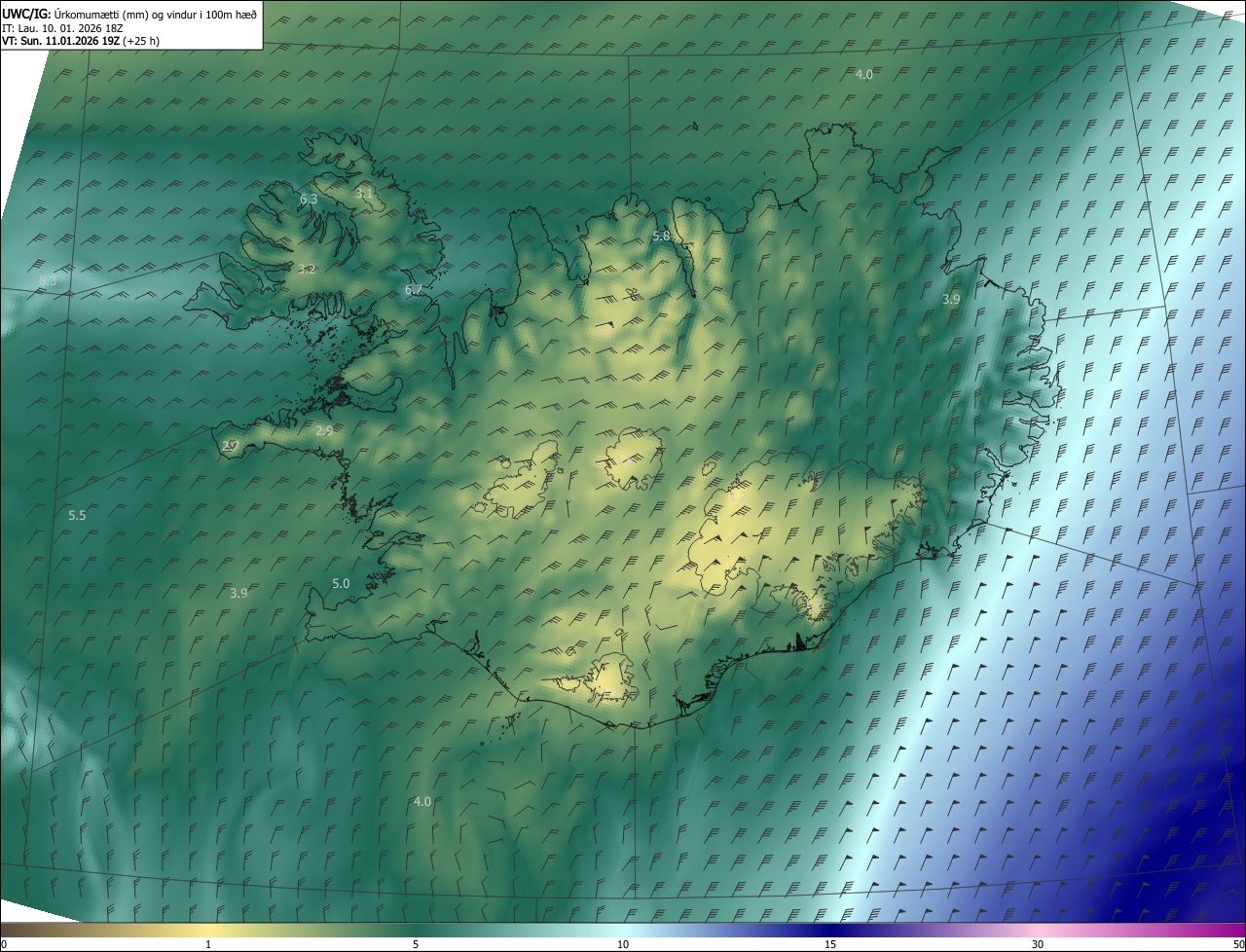Select the VT: Sun. 11.01.2026 19Z line
Image resolution: width=1246 pixels, height=952 pixels.
click(x=81, y=41)
